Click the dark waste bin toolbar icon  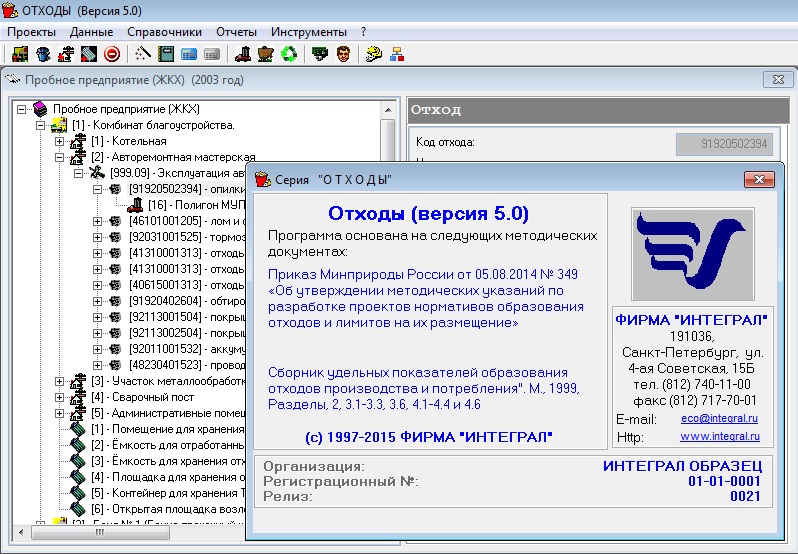(x=89, y=54)
